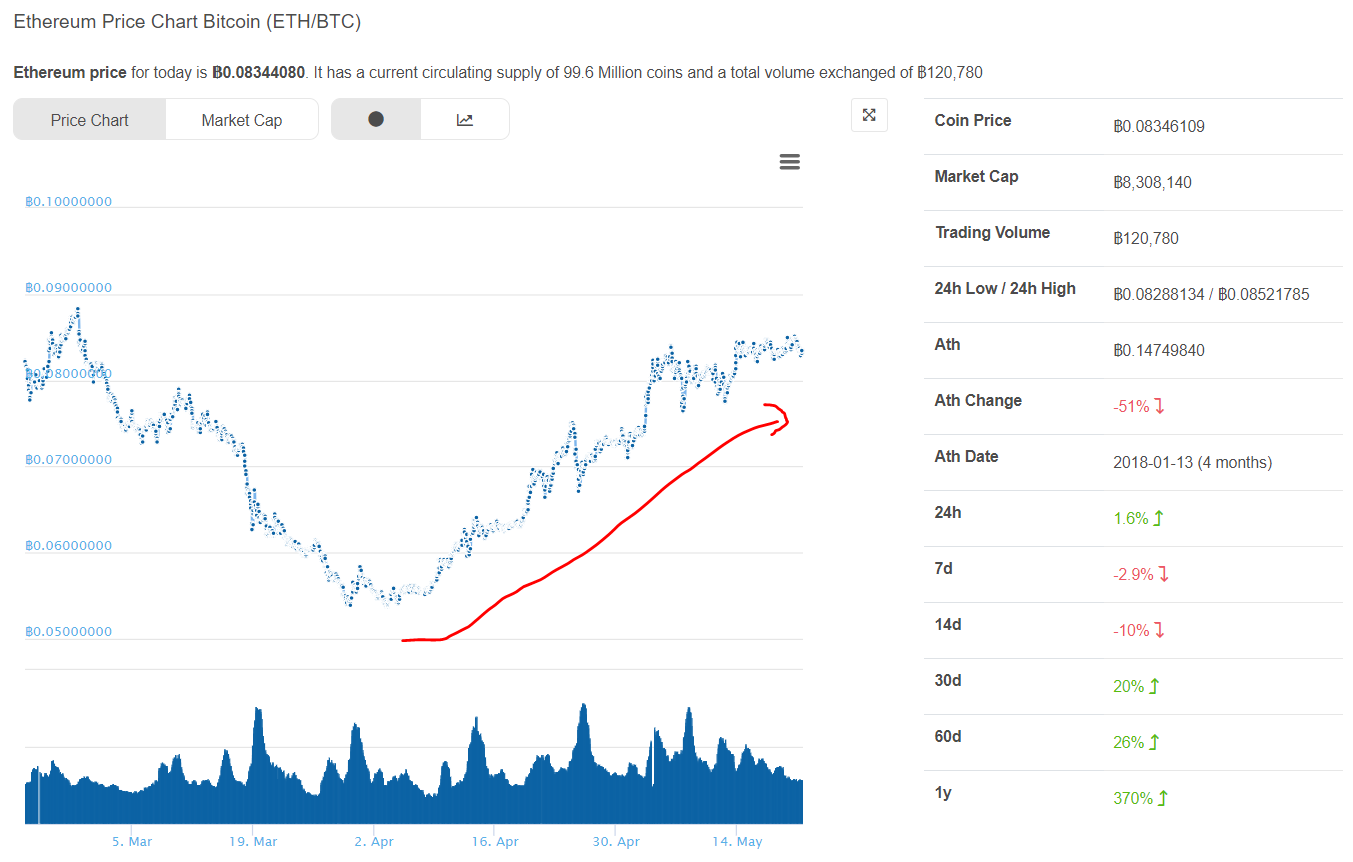Click the 19. Mar x-axis date label
The image size is (1353, 862).
[x=252, y=842]
